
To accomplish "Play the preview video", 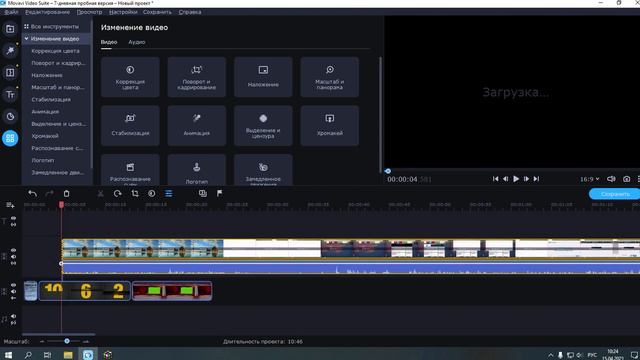I will [516, 179].
